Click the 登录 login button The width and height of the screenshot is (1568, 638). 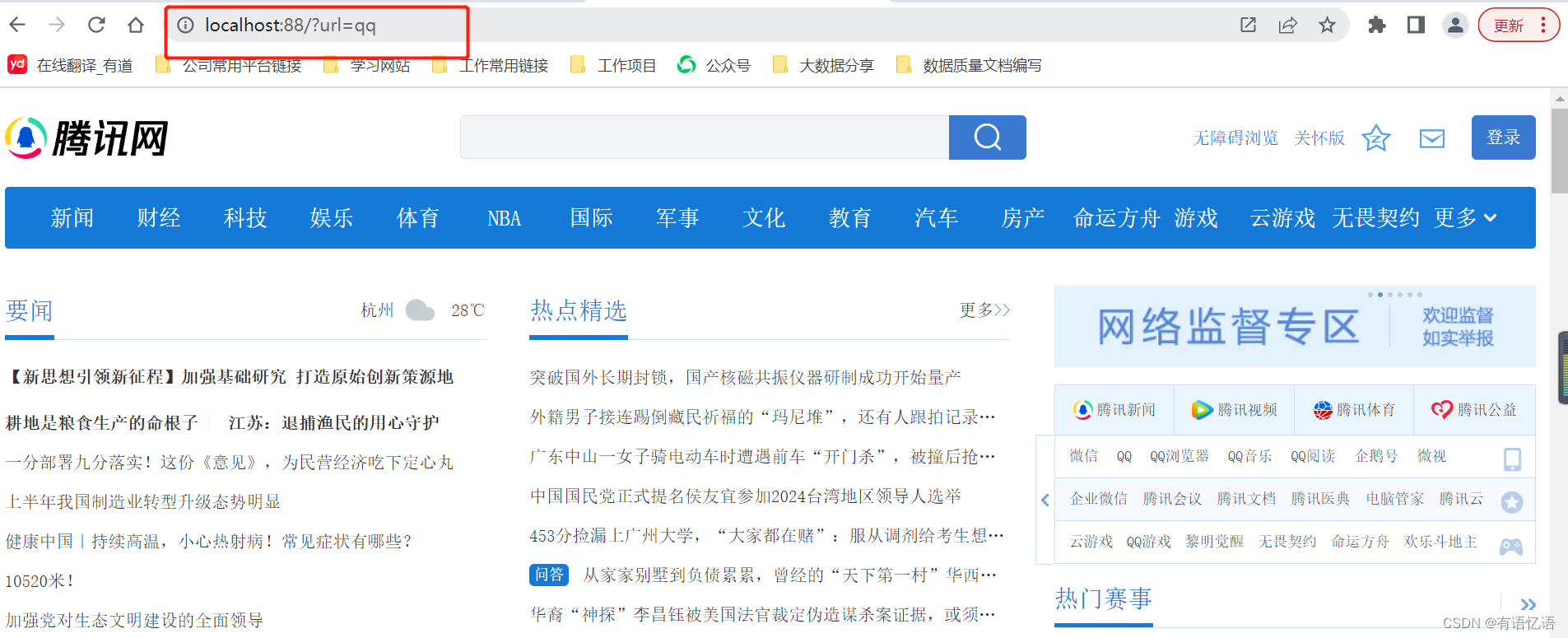tap(1504, 137)
